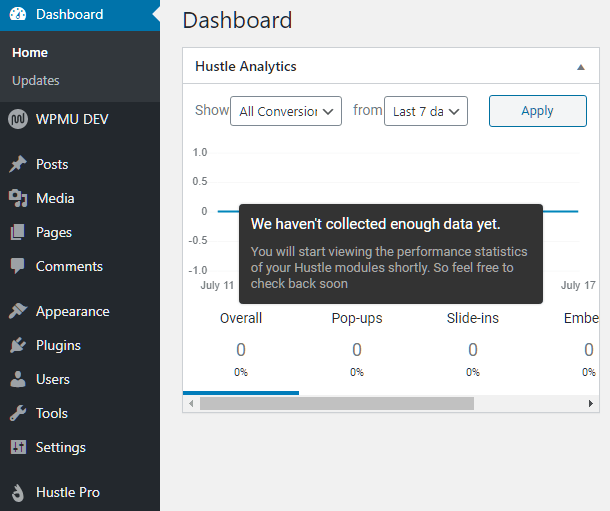
Task: Open the Tools menu
Action: [x=80, y=413]
